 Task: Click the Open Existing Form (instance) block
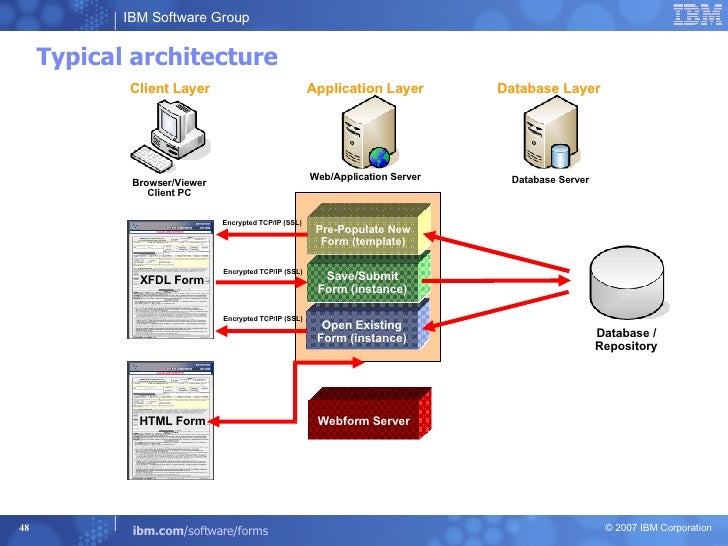(x=367, y=326)
